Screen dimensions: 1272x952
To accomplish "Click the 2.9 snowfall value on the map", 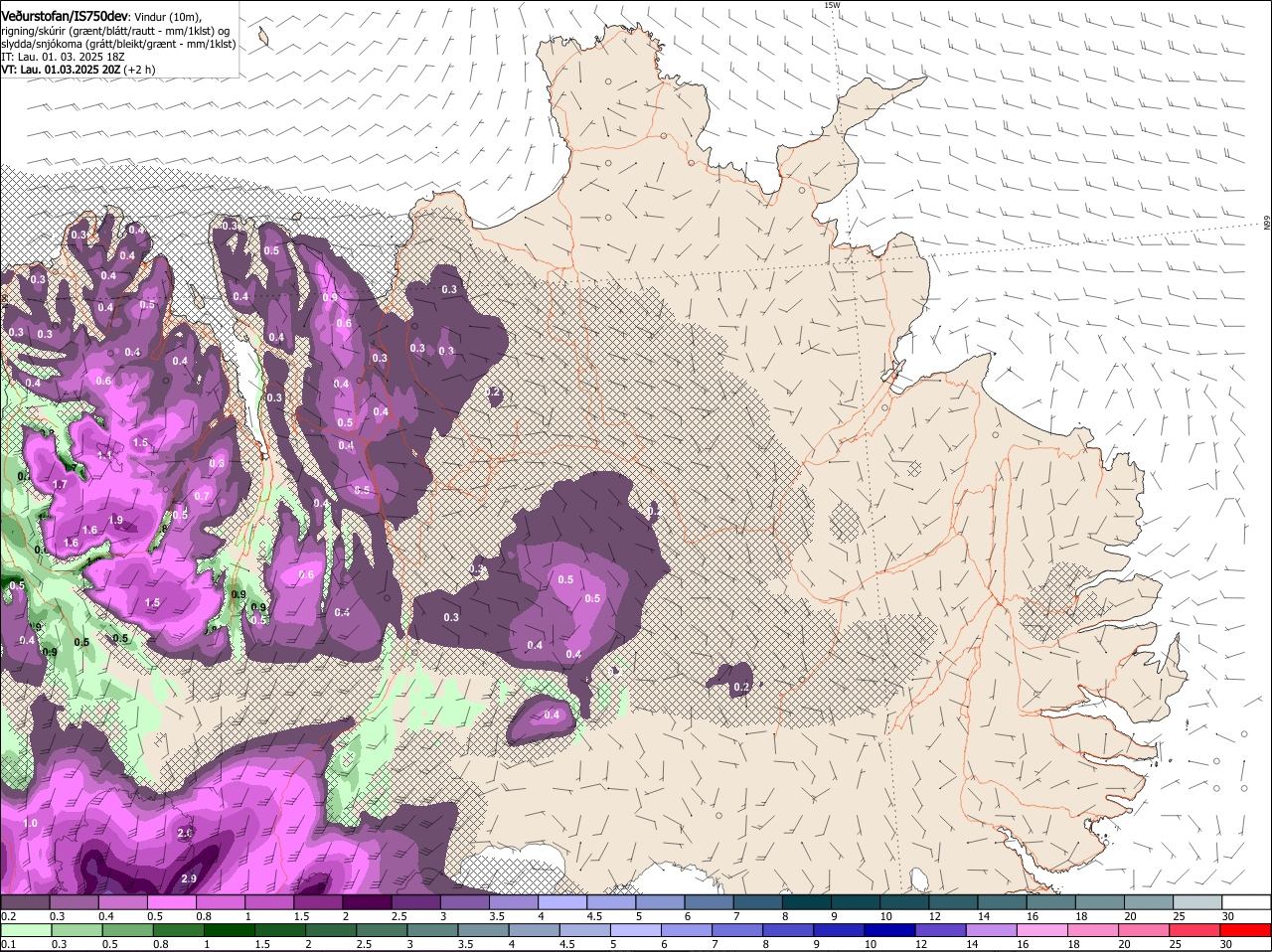I will (190, 879).
